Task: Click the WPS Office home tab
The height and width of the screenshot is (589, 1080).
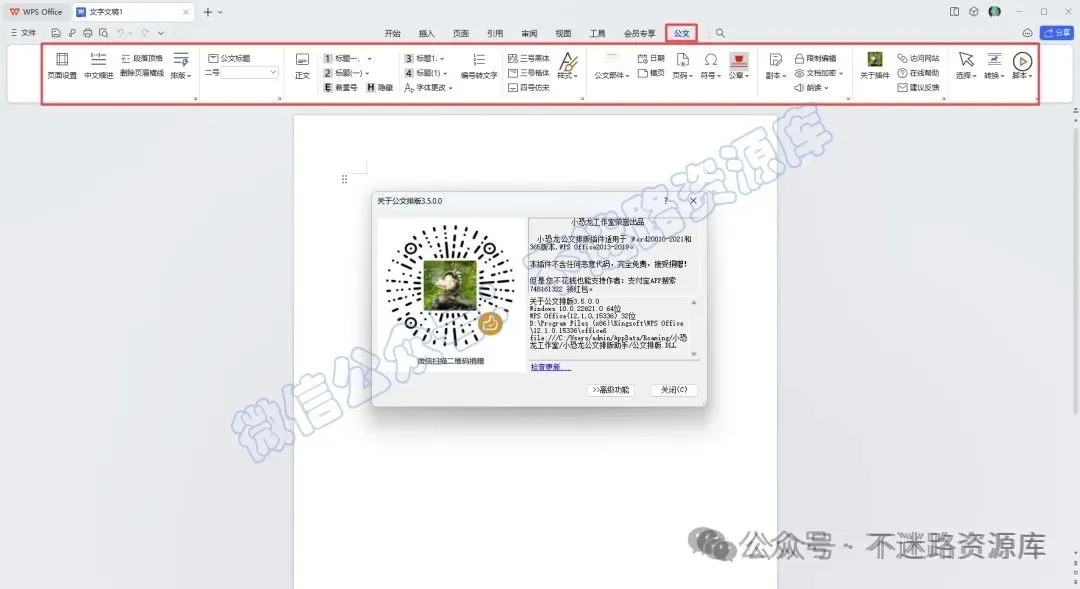Action: [x=36, y=12]
